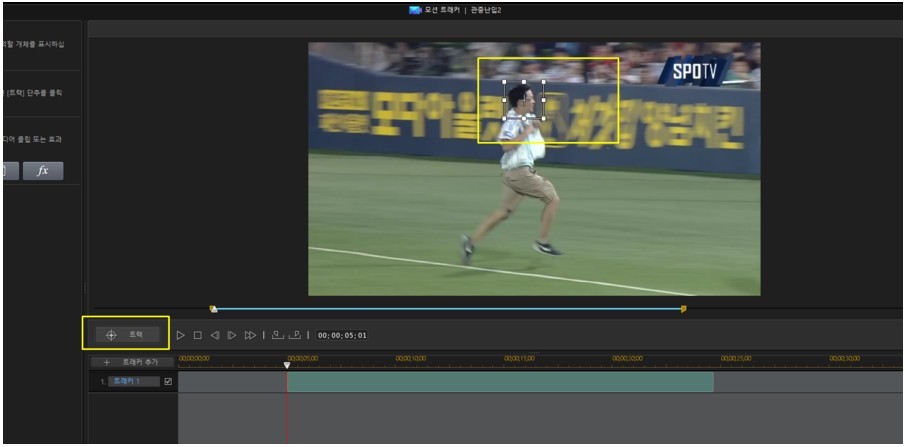Set the mark-in point icon
Viewport: 905px width, 447px height.
click(277, 335)
